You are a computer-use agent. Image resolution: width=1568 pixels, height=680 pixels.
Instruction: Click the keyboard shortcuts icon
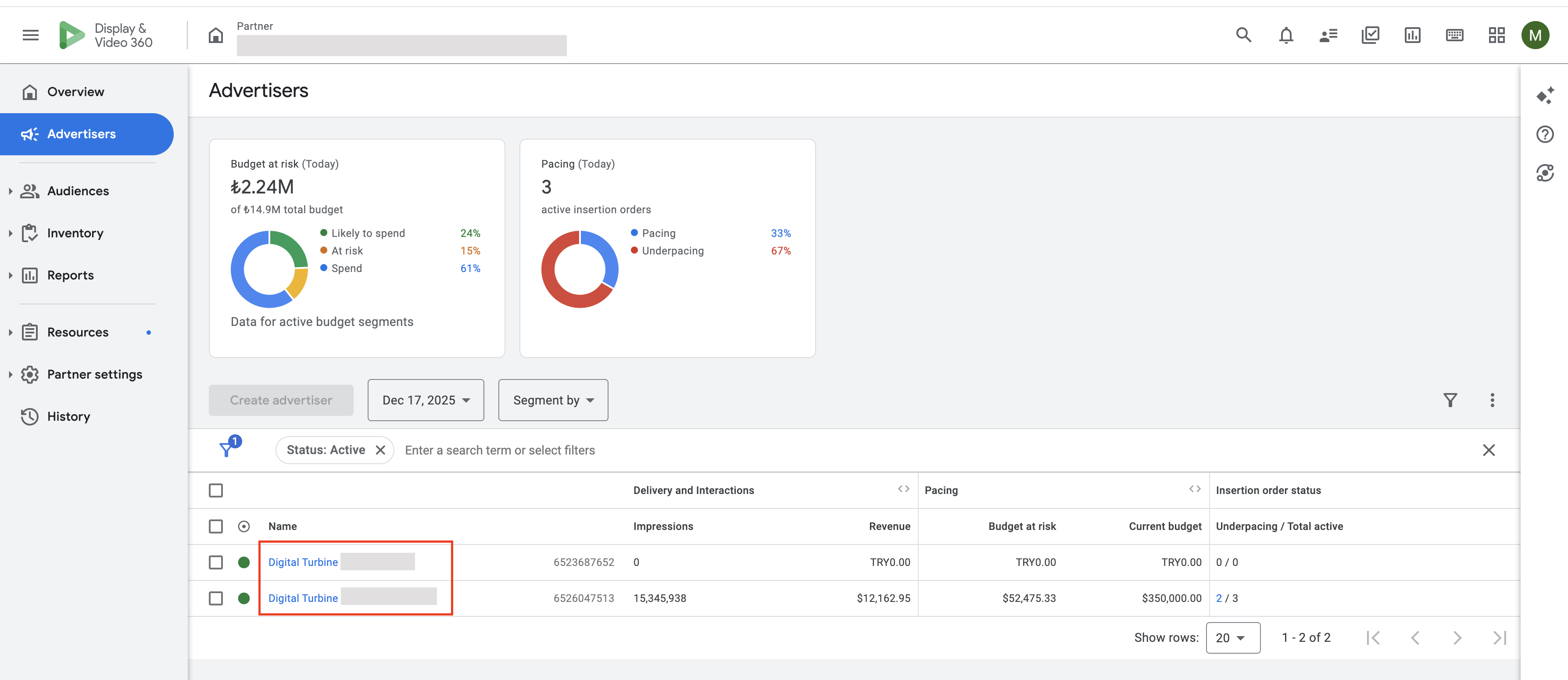tap(1454, 35)
